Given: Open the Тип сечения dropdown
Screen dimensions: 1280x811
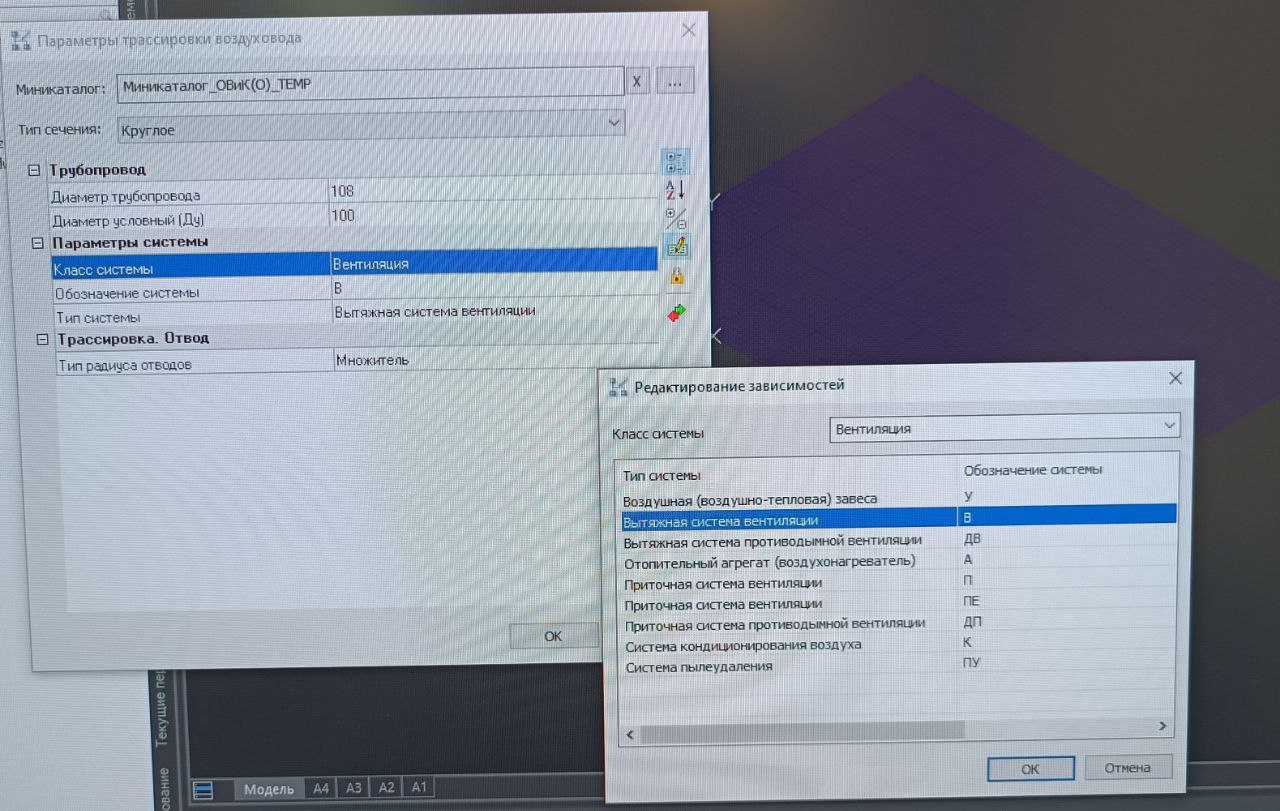Looking at the screenshot, I should point(614,123).
